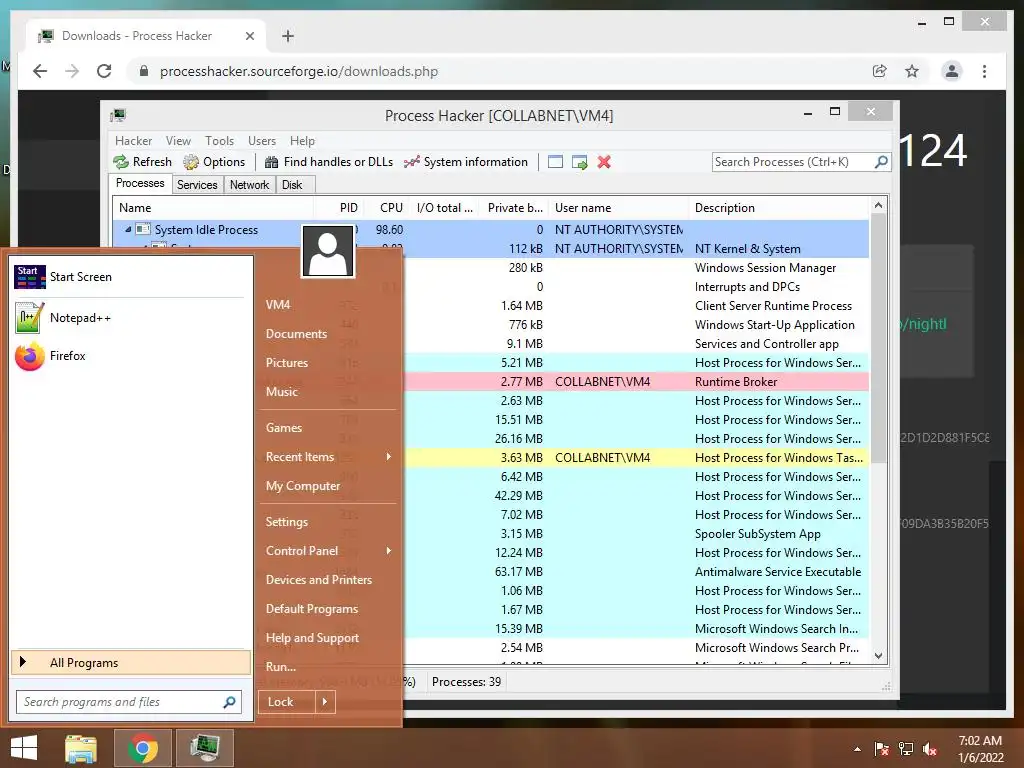Expand the Control Panel submenu
Screen dimensions: 1024x768
tap(328, 551)
